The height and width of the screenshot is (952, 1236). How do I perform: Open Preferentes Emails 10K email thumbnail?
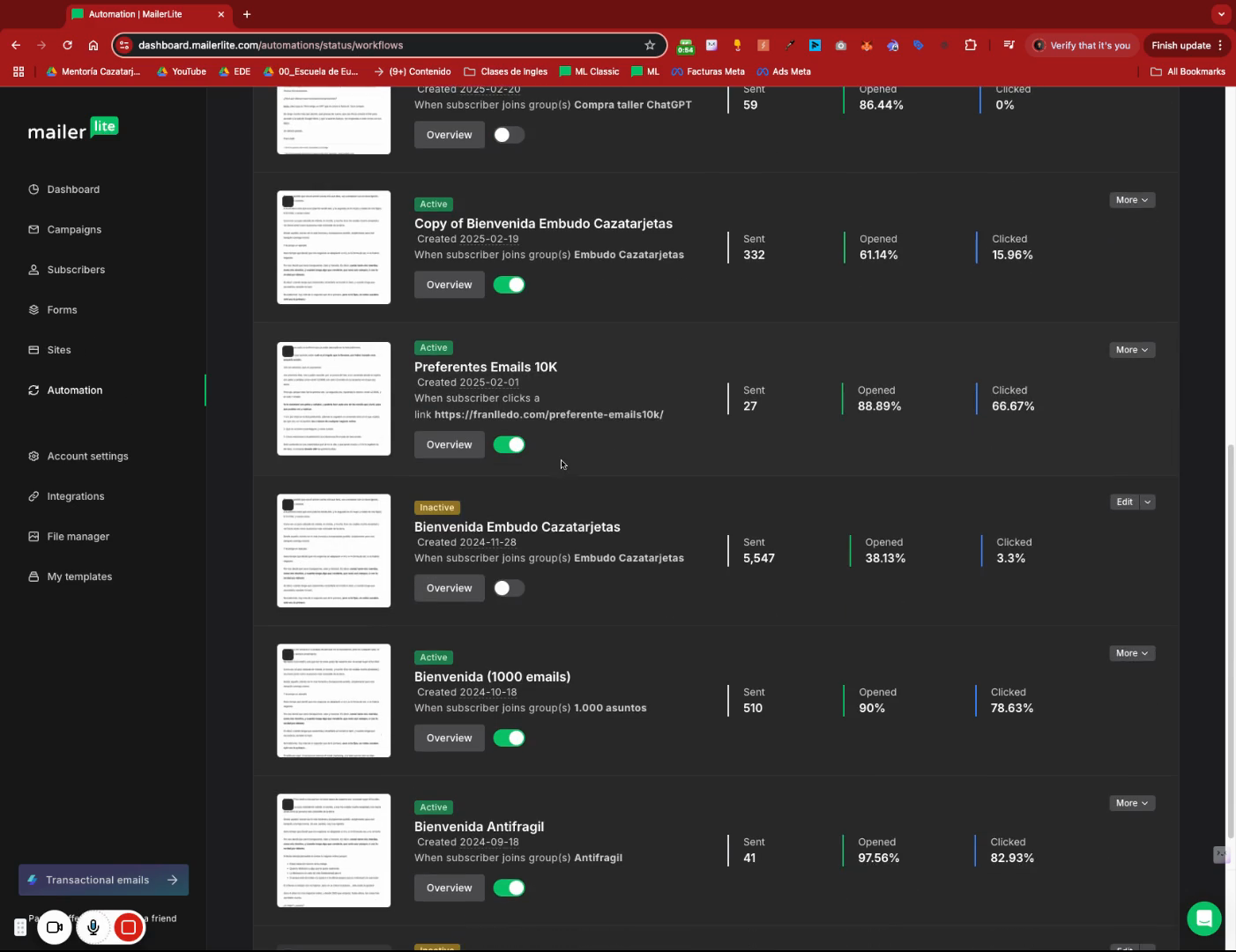[x=333, y=398]
